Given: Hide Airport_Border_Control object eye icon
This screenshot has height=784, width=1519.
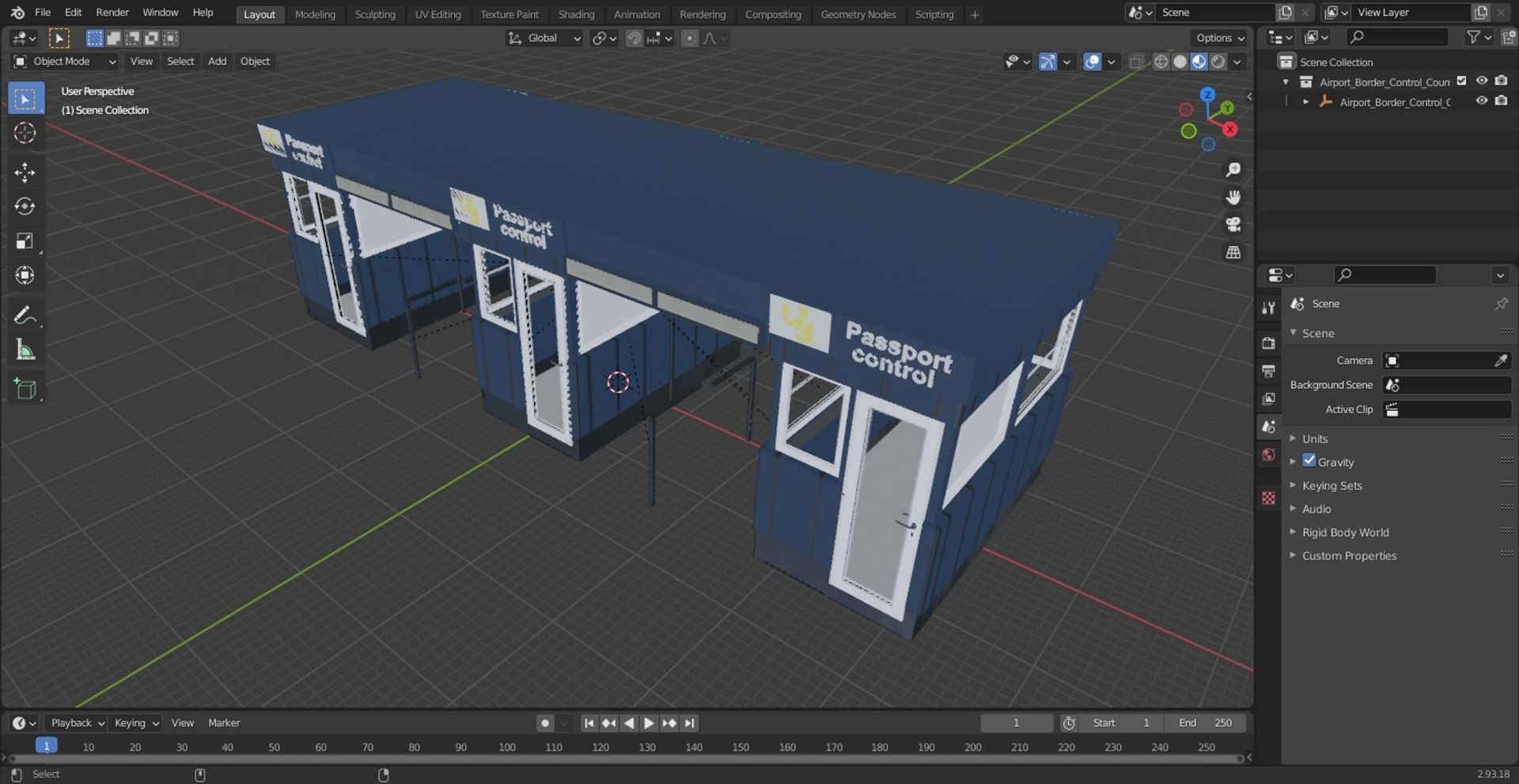Looking at the screenshot, I should (1482, 101).
